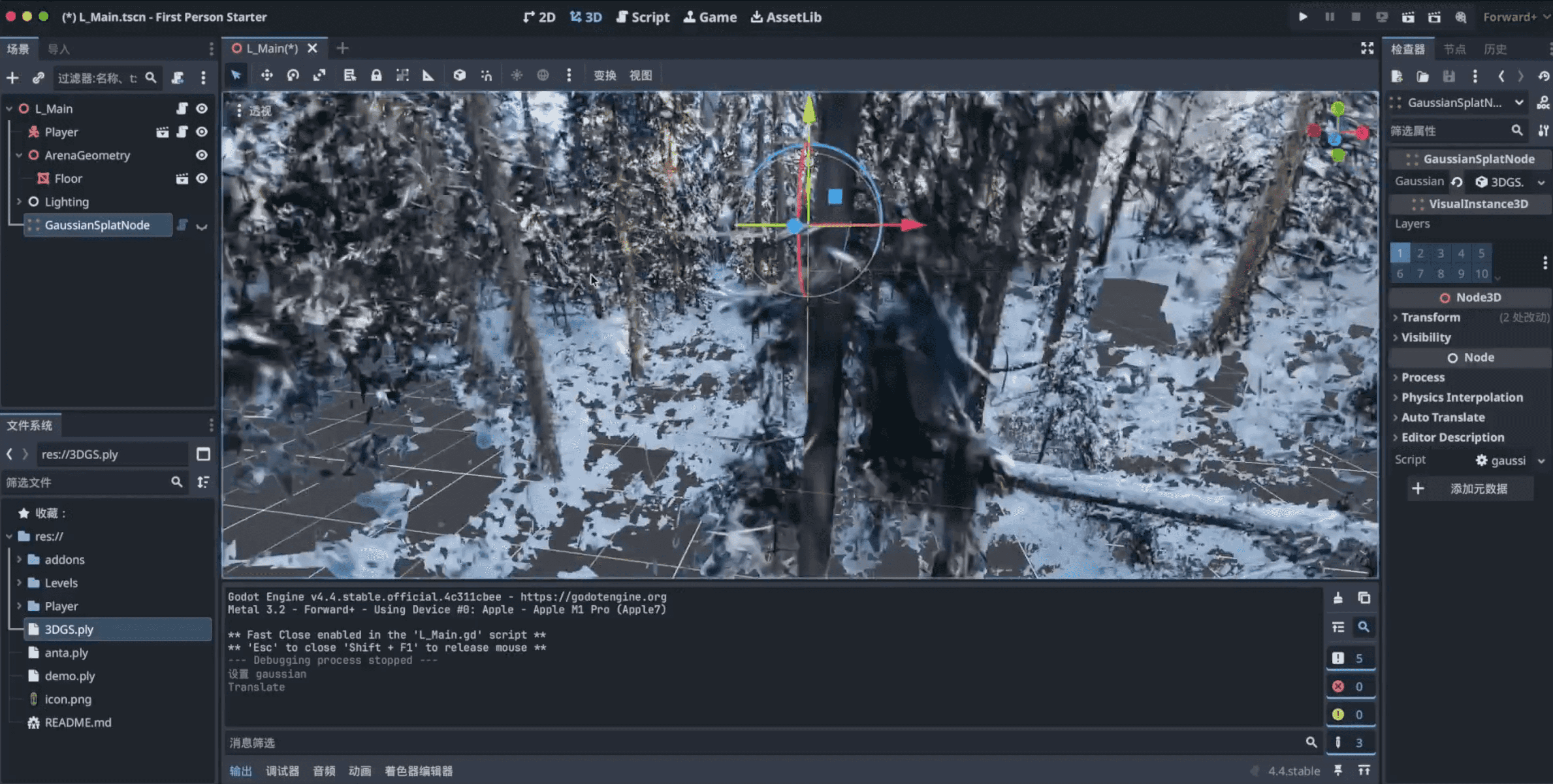Toggle local space cube icon

459,75
